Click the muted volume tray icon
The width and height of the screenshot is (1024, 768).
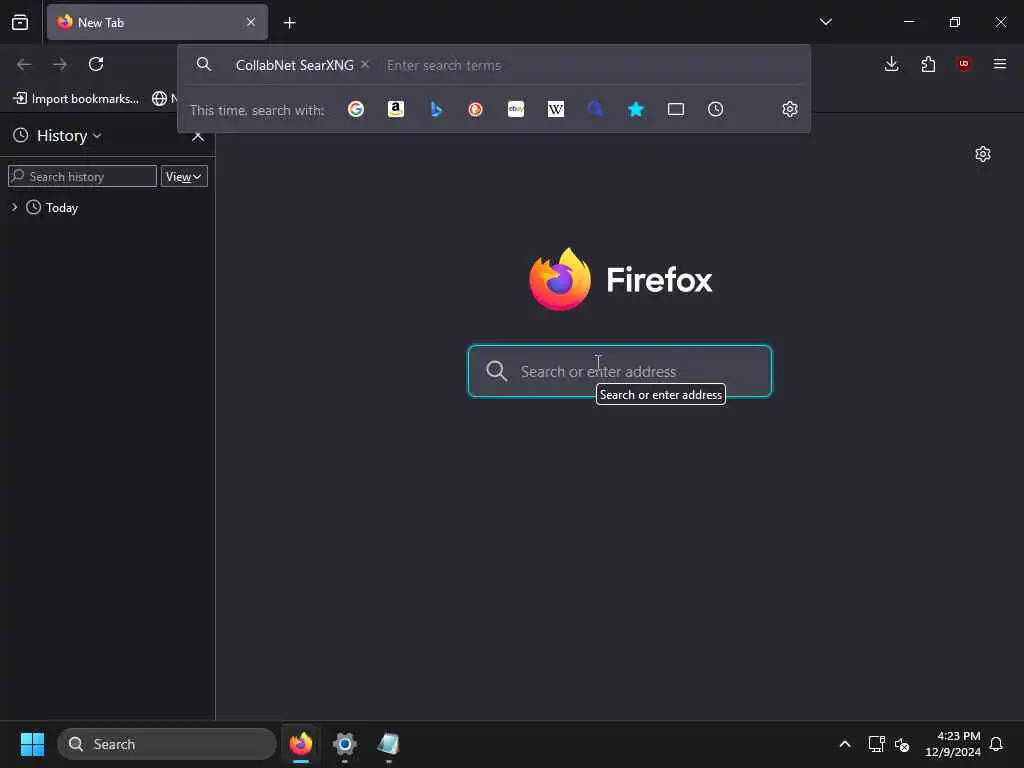[902, 744]
